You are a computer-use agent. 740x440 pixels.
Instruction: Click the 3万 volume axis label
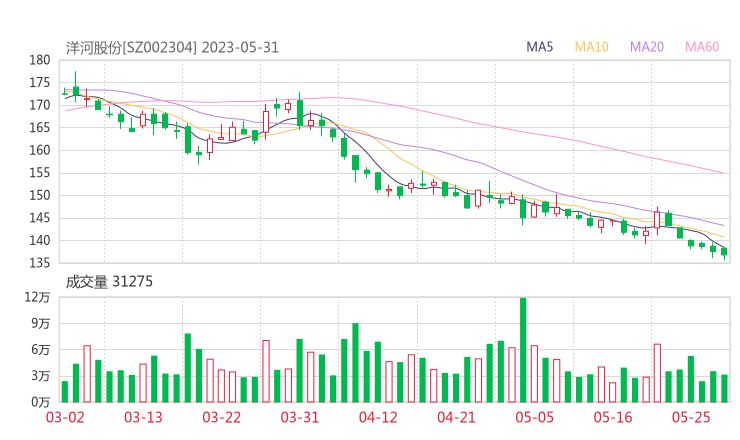tap(41, 376)
